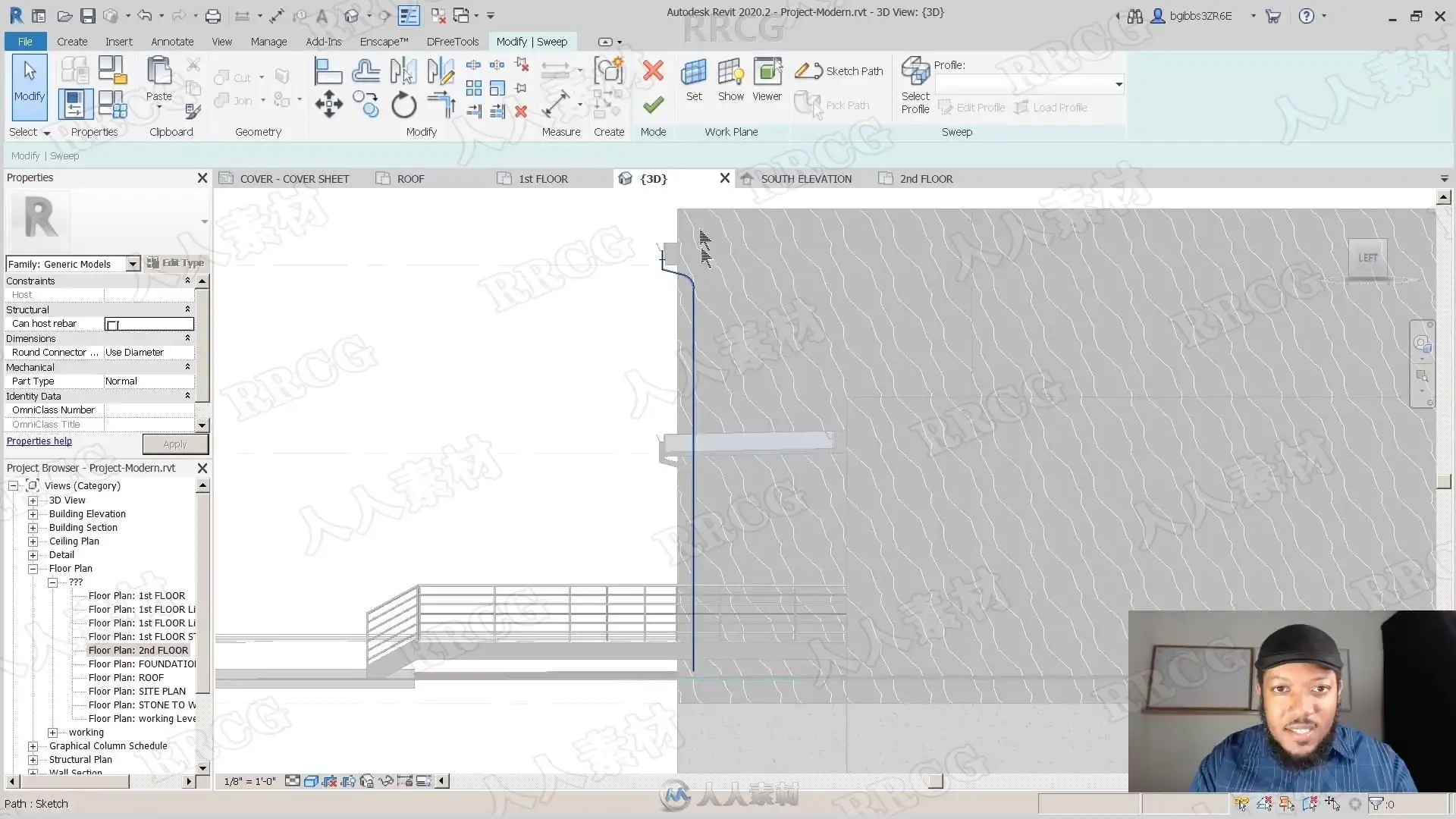Screen dimensions: 1456x819
Task: Open the Properties help link
Action: coord(39,441)
